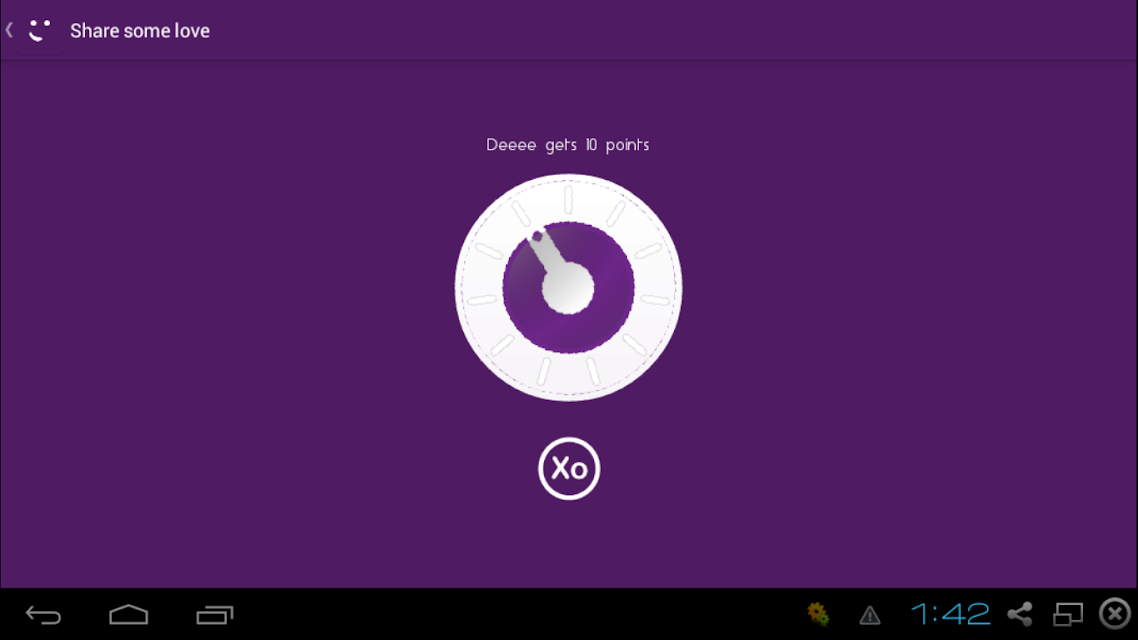1138x640 pixels.
Task: Tap the smiley face app logo
Action: [x=40, y=30]
